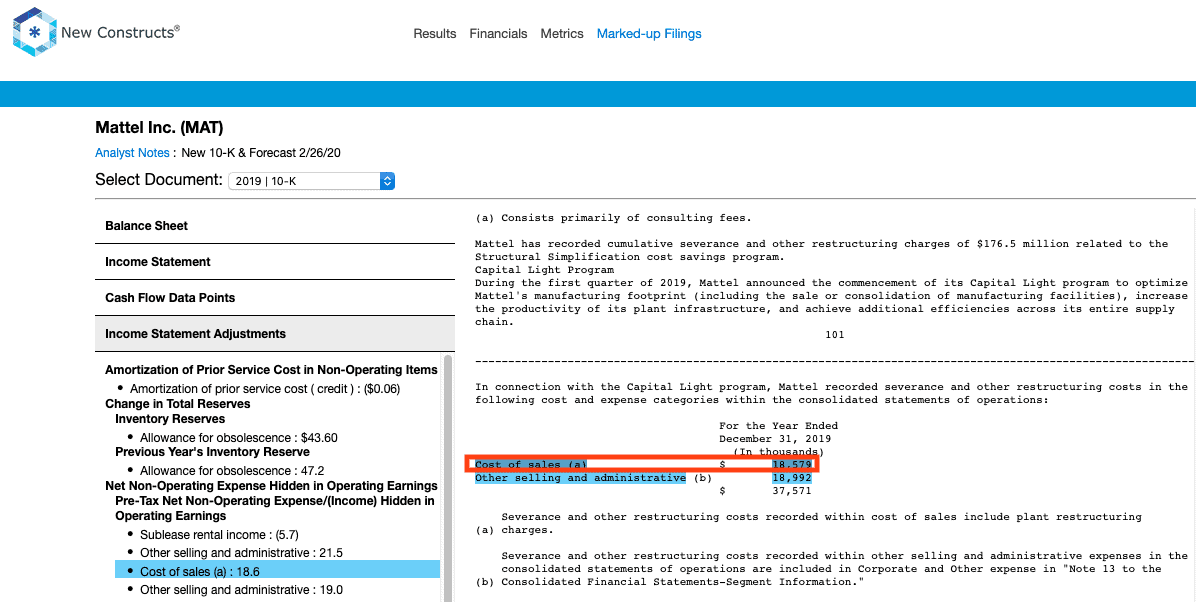Click 'Amortization of Prior Service Cost' heading
Screen dimensions: 1196x602
272,370
